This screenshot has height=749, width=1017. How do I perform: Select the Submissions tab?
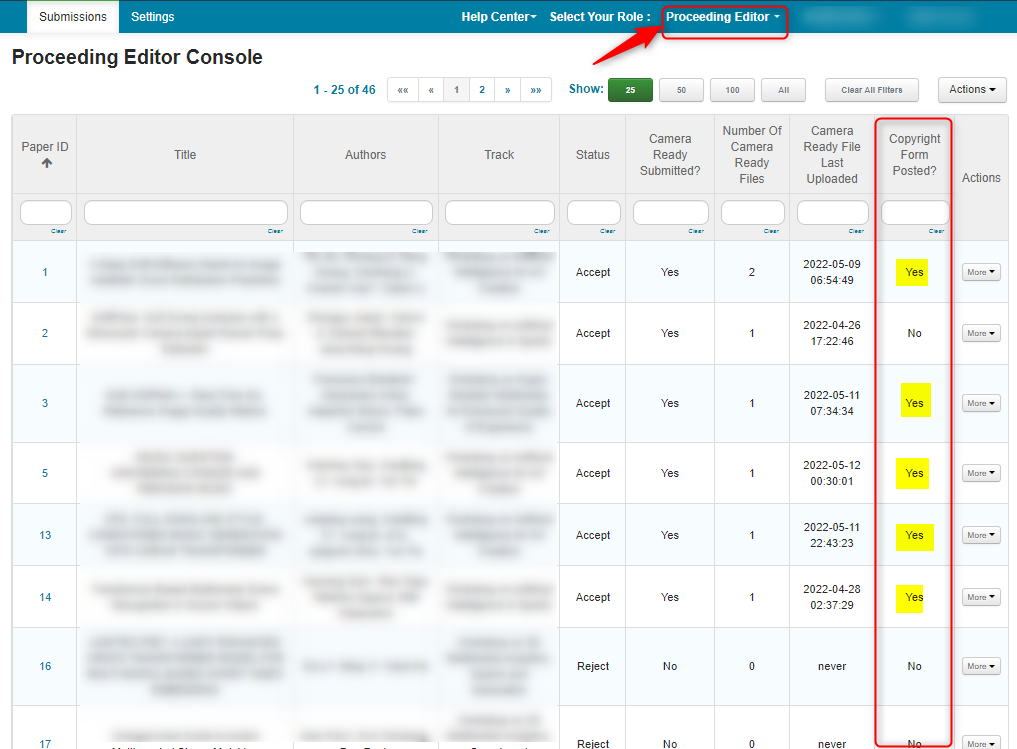tap(73, 17)
